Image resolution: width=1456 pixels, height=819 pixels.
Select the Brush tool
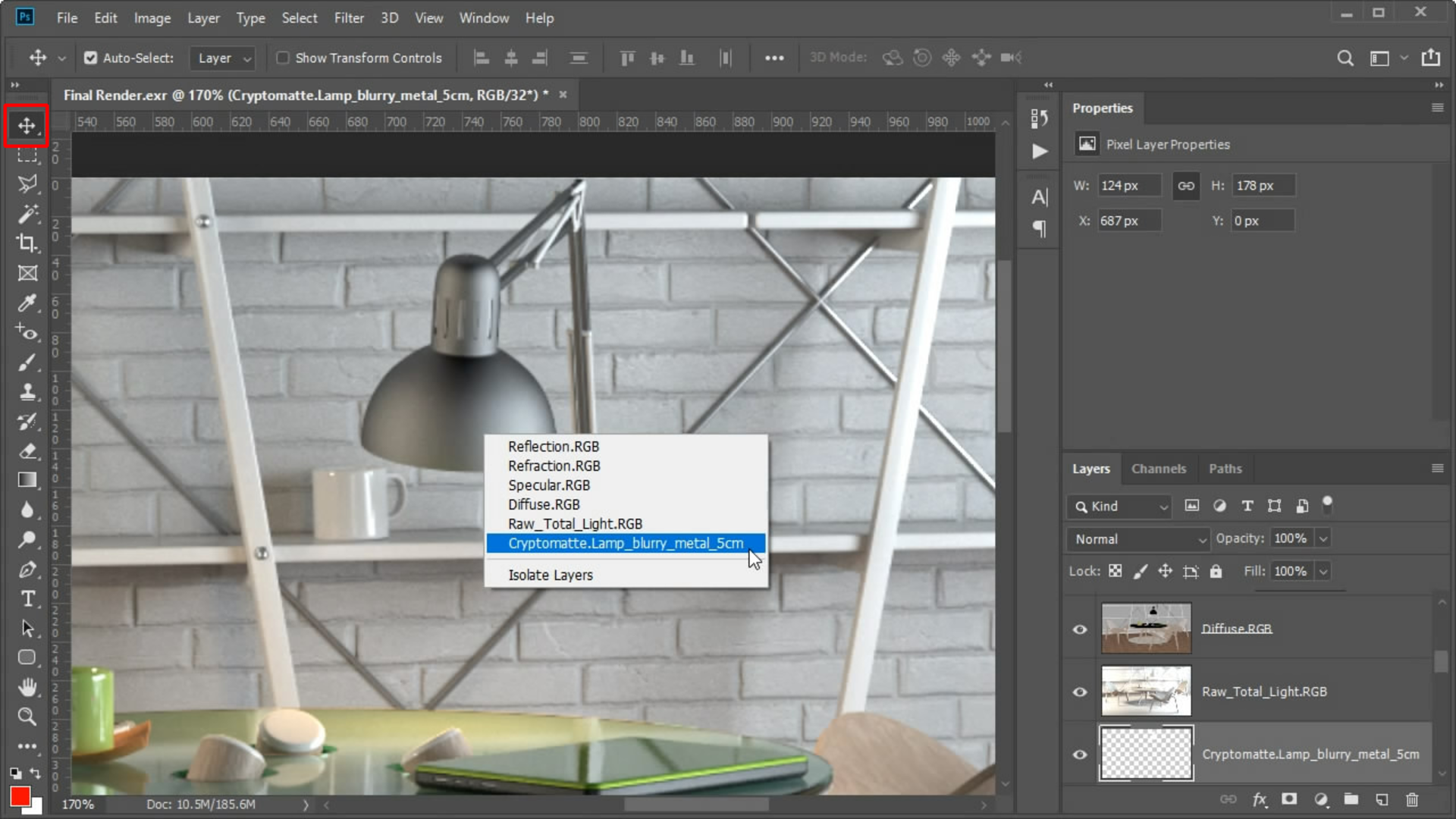point(27,362)
